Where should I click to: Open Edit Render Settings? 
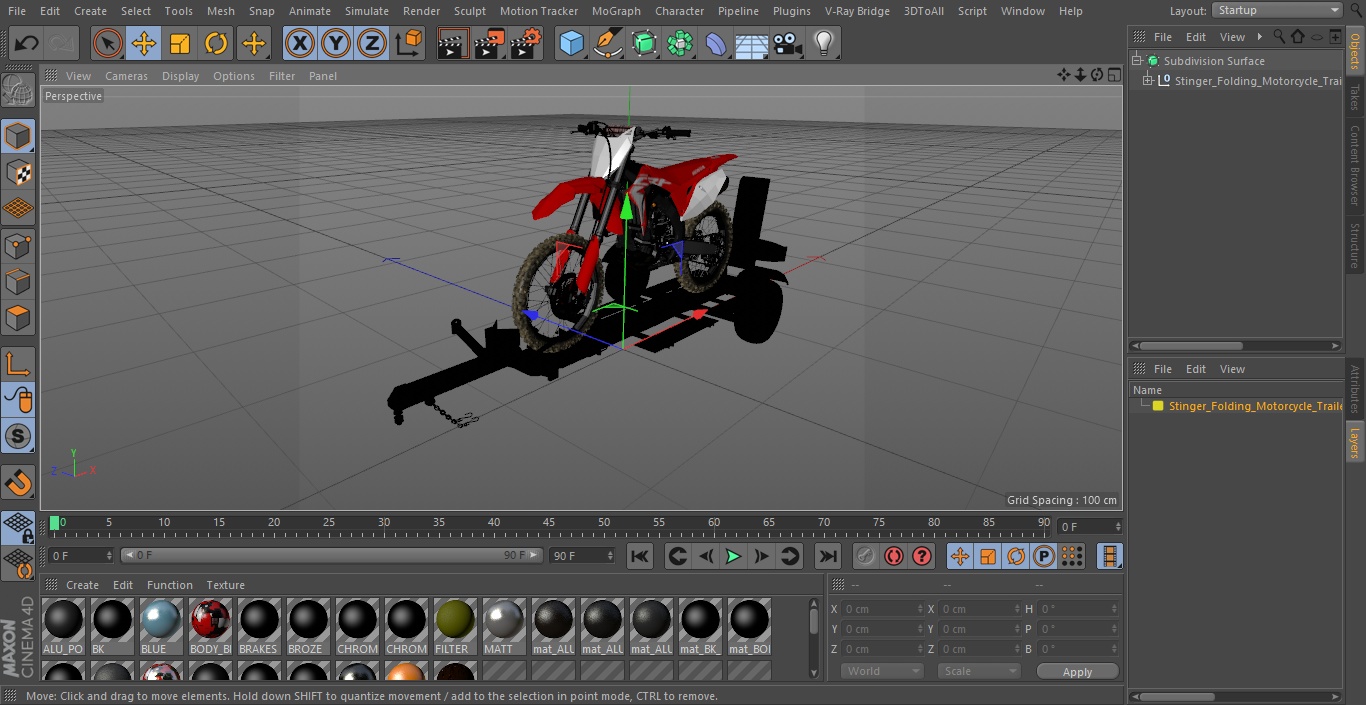click(526, 43)
